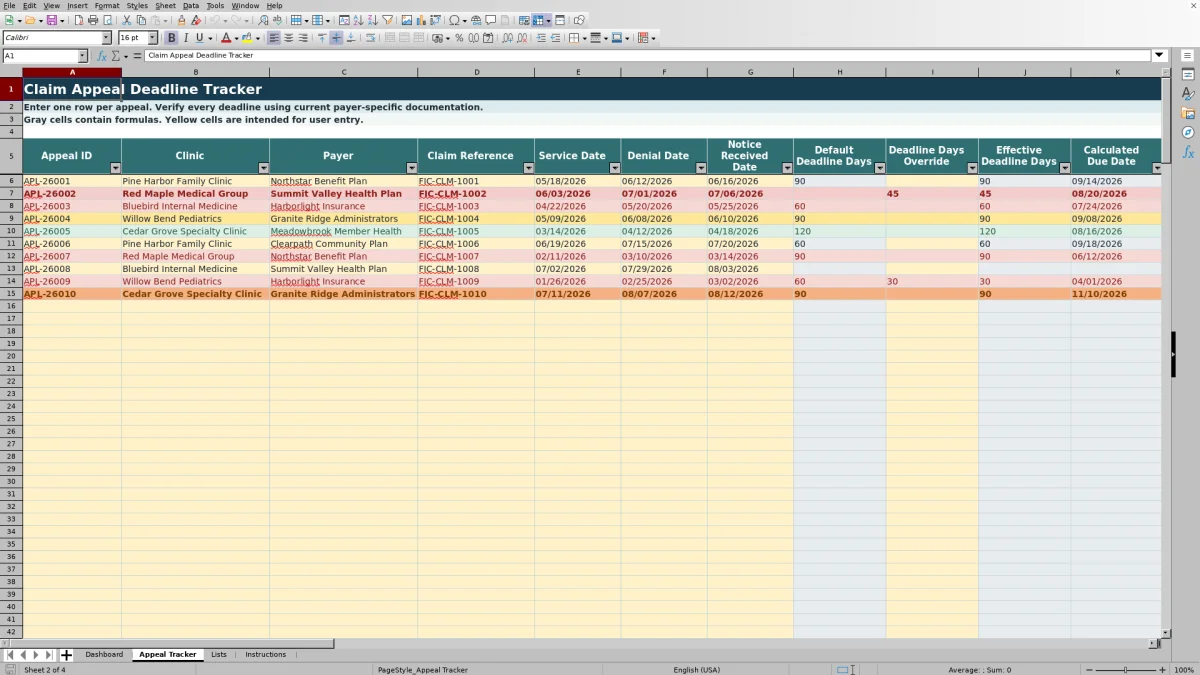Click the Copy icon
The image size is (1200, 675).
(x=141, y=20)
